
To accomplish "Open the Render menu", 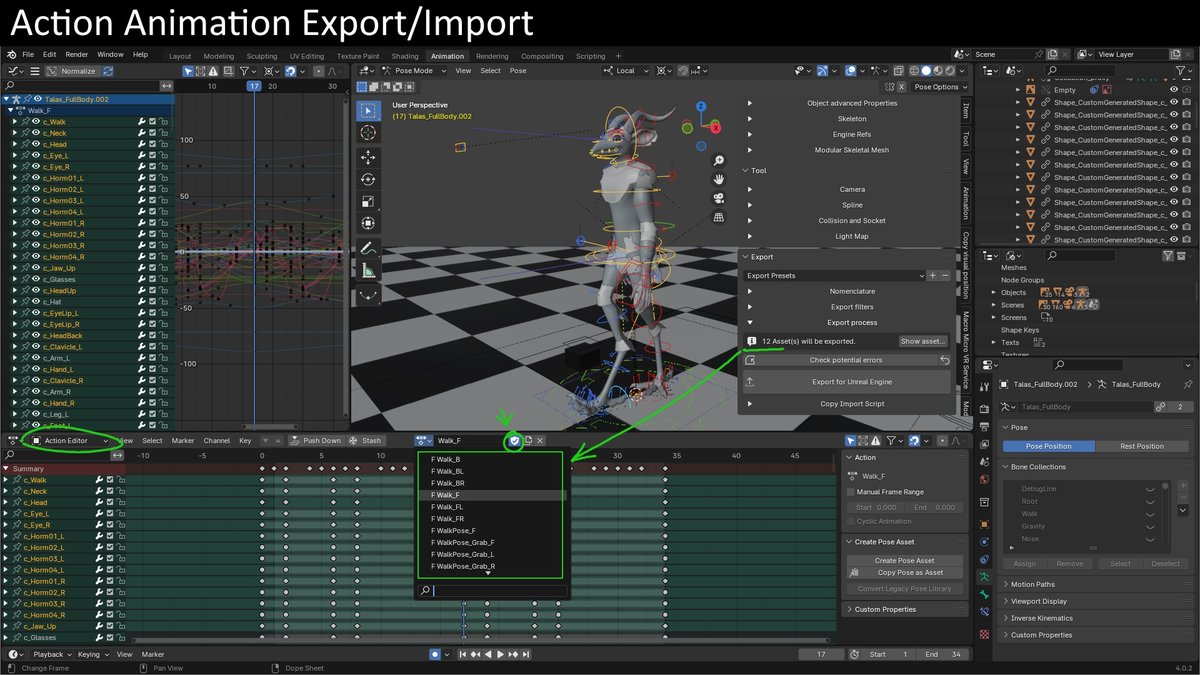I will coord(77,54).
